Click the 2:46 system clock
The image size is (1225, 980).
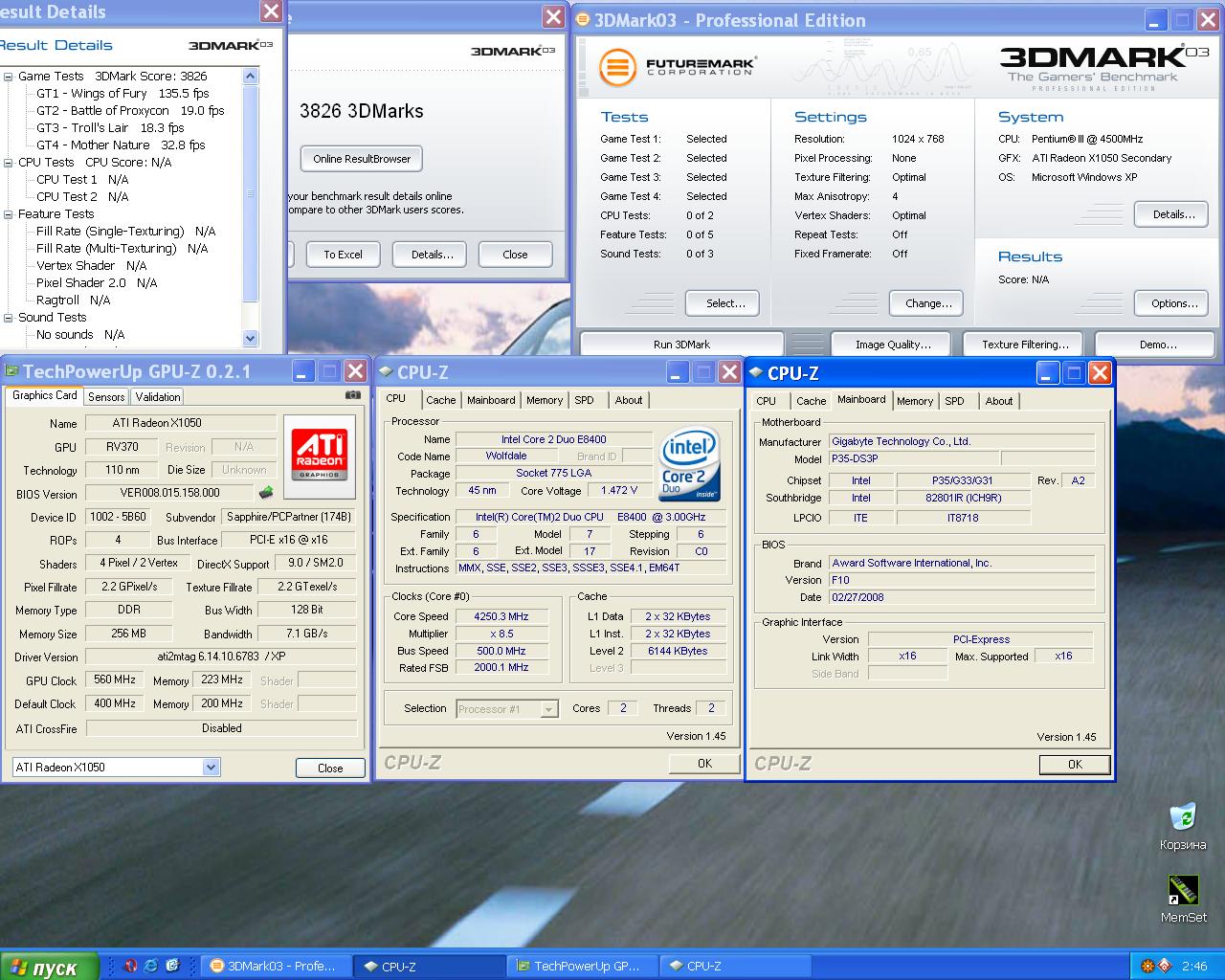pos(1194,967)
